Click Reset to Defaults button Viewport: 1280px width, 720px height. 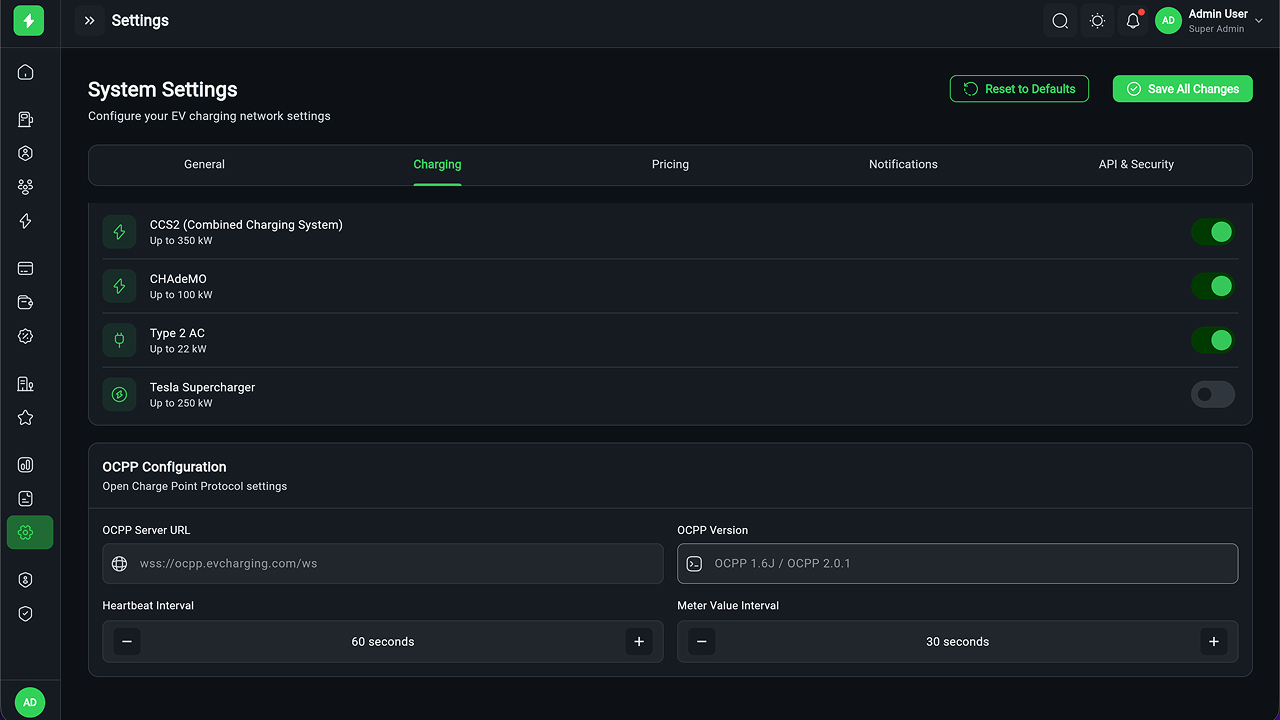pyautogui.click(x=1019, y=89)
